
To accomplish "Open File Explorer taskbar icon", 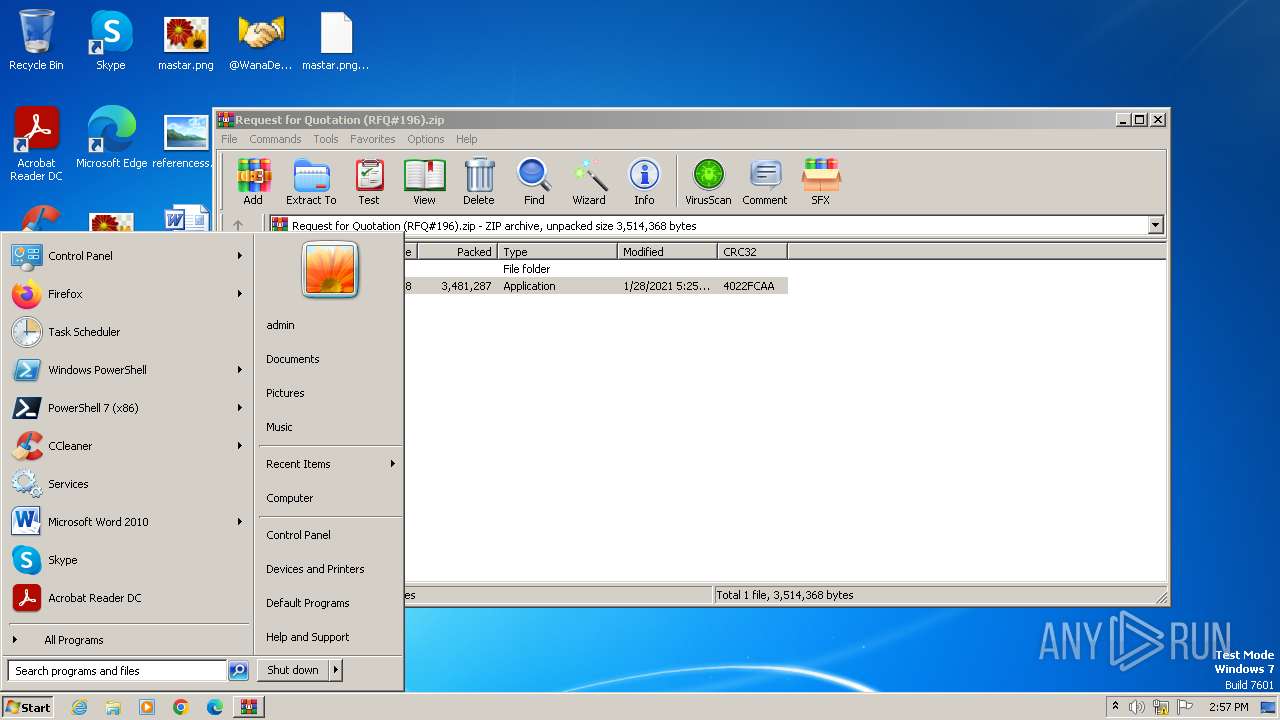I will click(x=113, y=707).
